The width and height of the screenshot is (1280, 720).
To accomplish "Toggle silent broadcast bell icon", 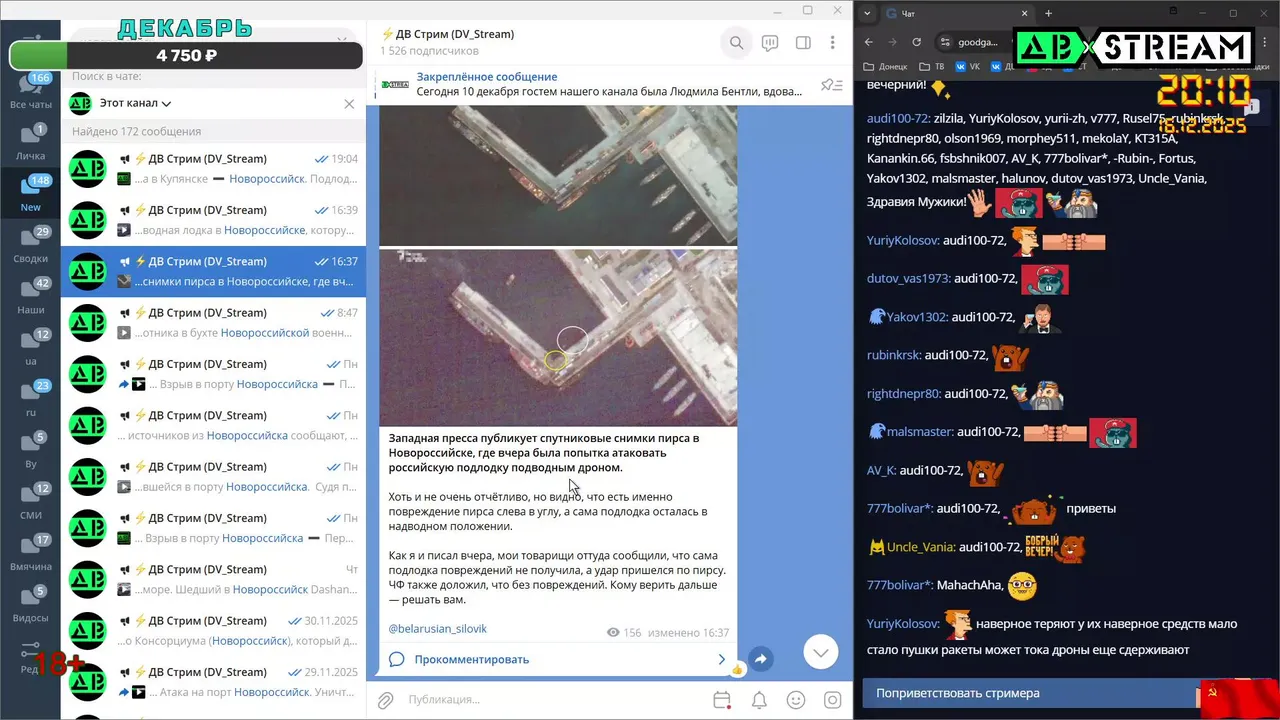I will [759, 700].
